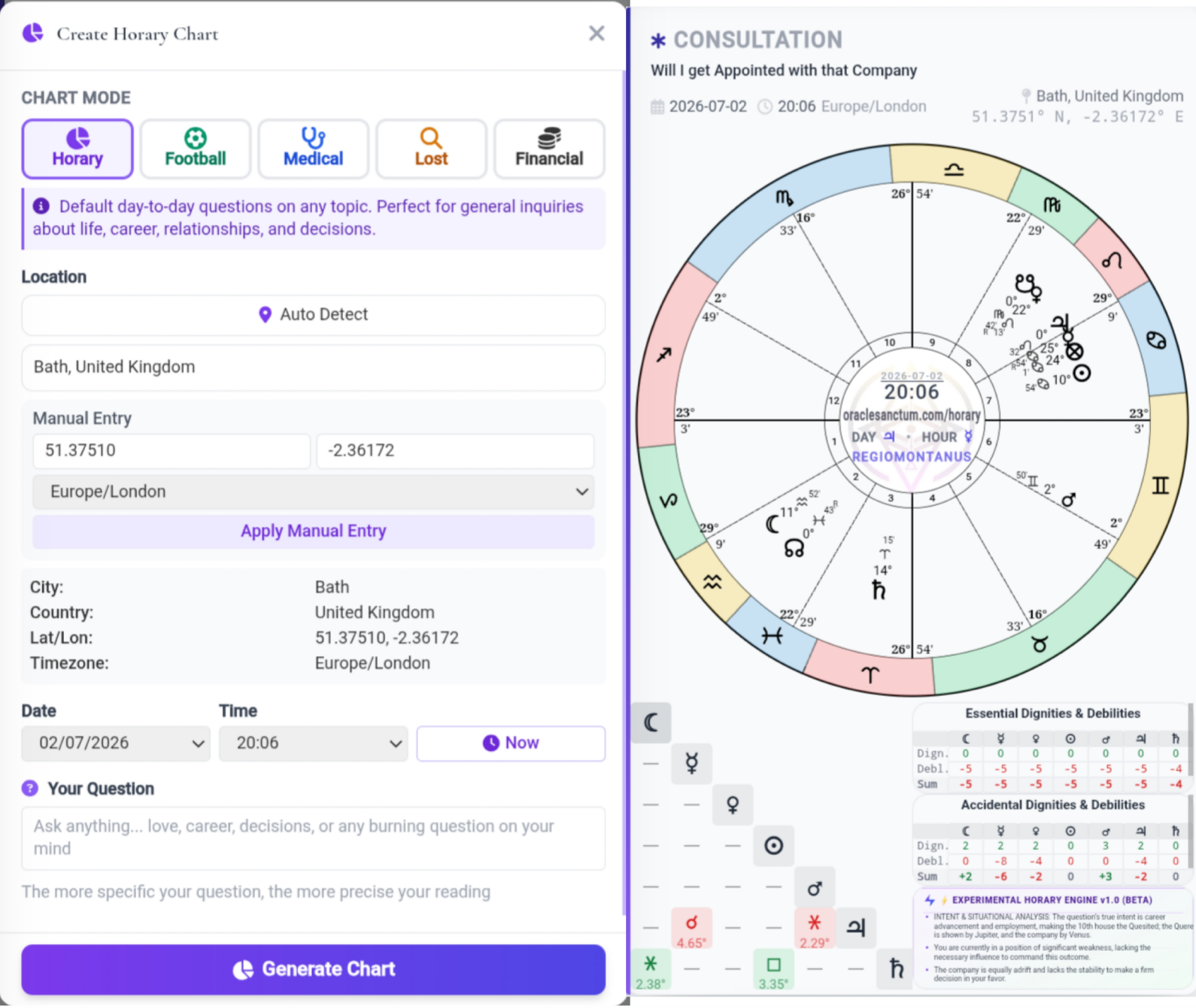1196x1008 pixels.
Task: Open the Time dropdown showing 20:06
Action: (313, 743)
